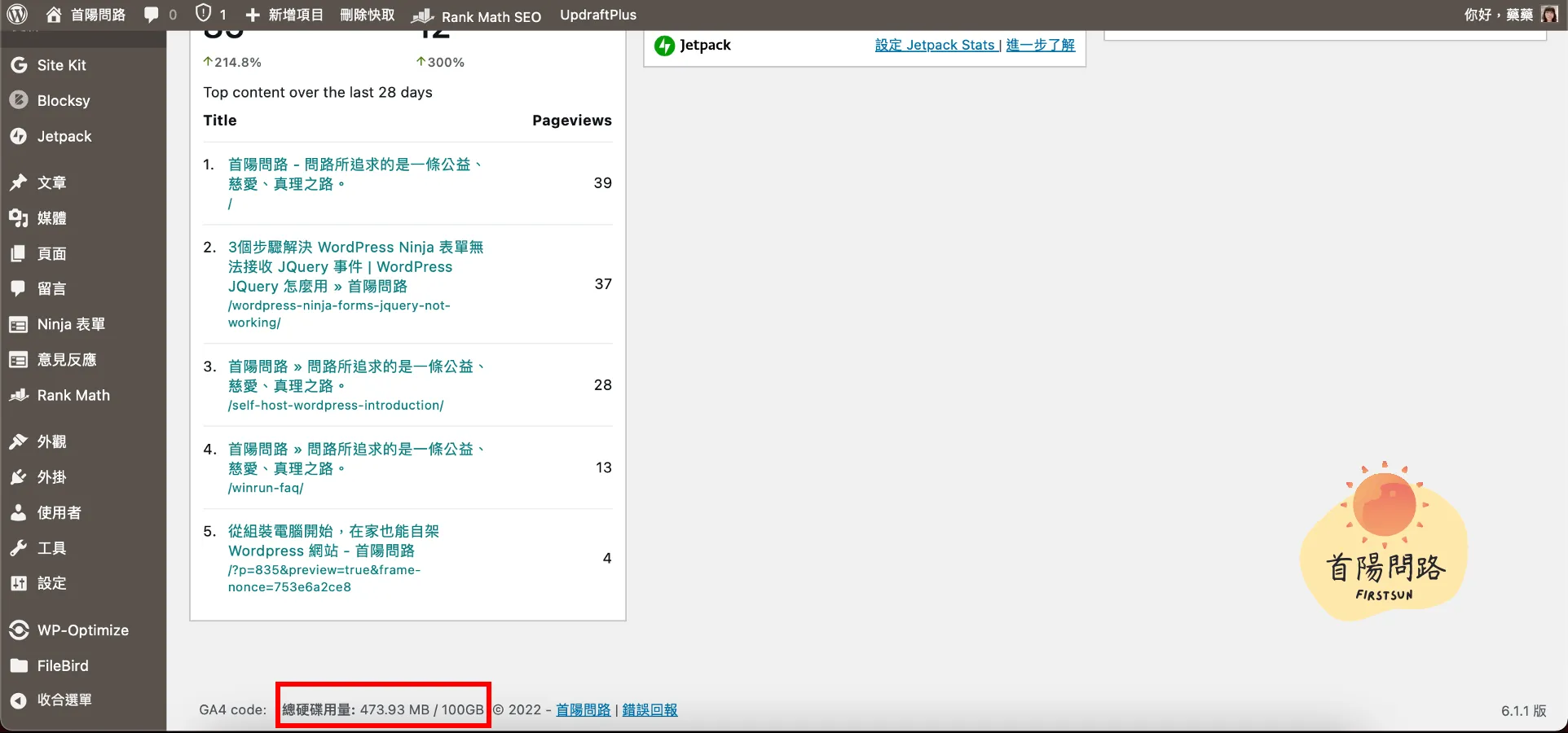Open the comments bubble icon in admin bar
Image resolution: width=1568 pixels, height=733 pixels.
click(152, 15)
